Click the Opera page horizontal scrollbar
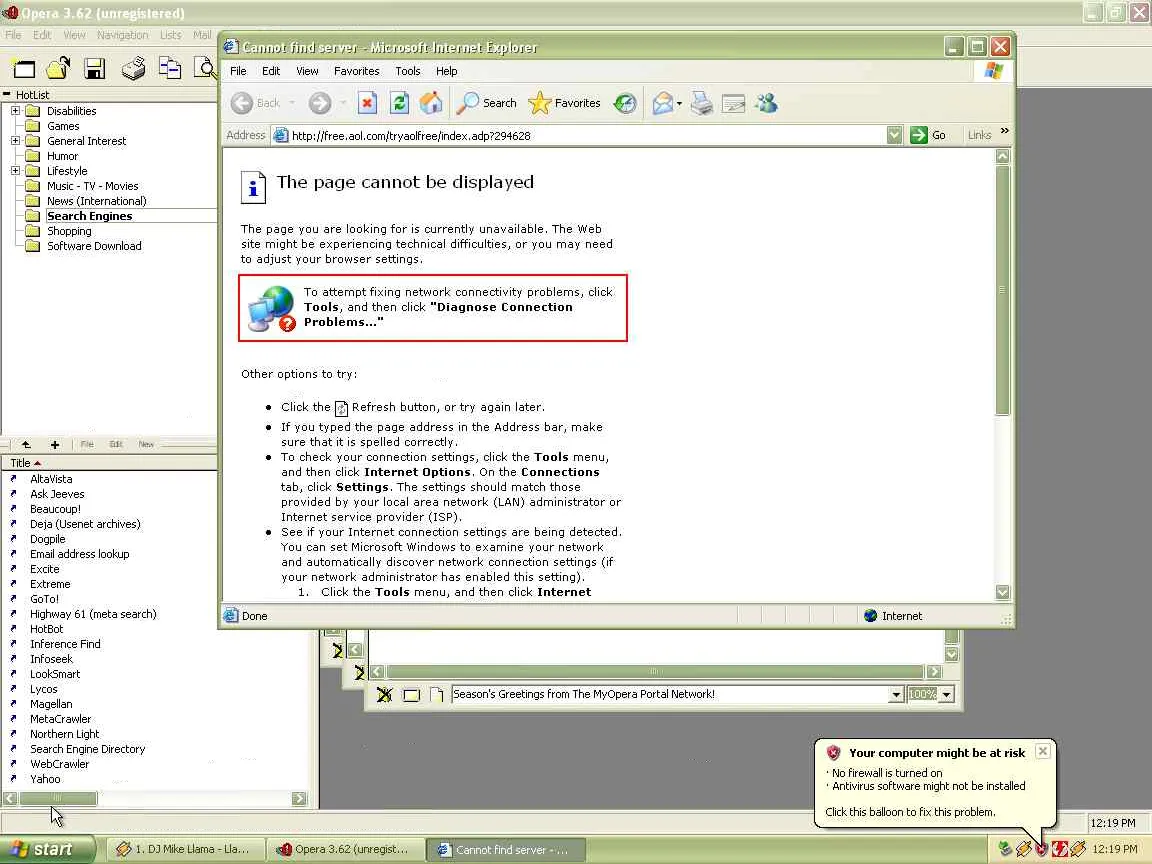 point(655,672)
